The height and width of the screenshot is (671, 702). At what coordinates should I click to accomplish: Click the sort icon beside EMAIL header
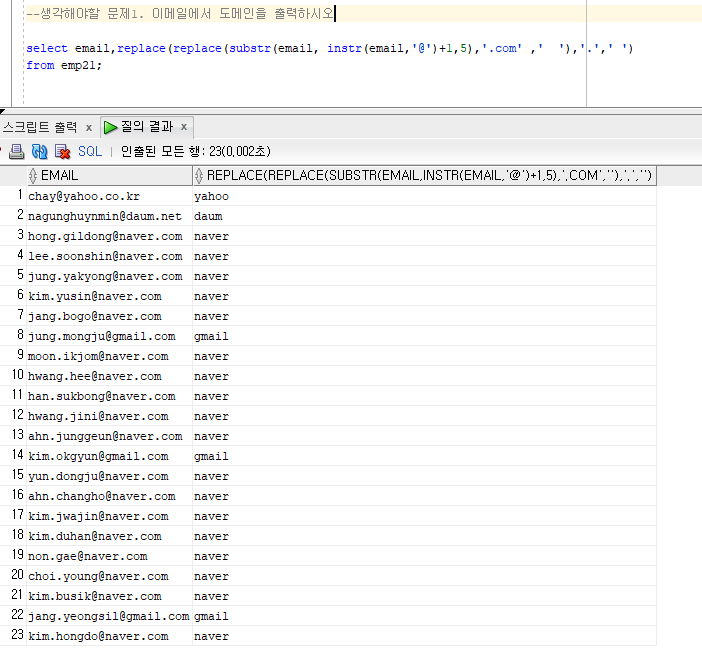coord(33,176)
